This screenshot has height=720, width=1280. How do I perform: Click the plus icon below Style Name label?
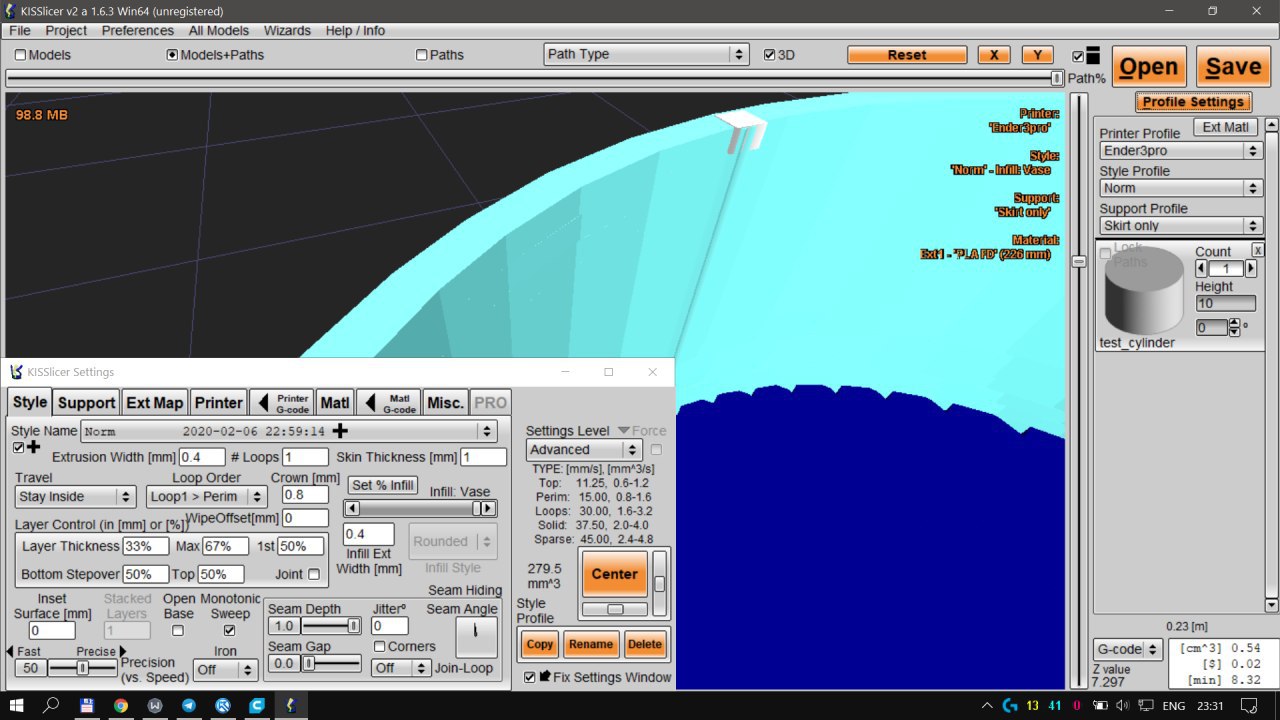pyautogui.click(x=33, y=447)
